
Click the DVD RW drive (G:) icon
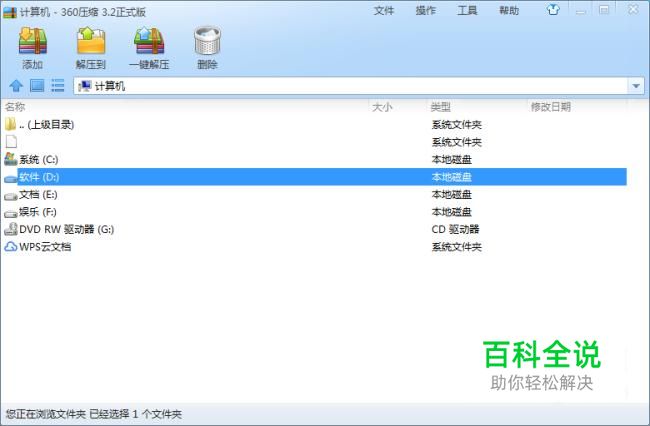coord(11,229)
